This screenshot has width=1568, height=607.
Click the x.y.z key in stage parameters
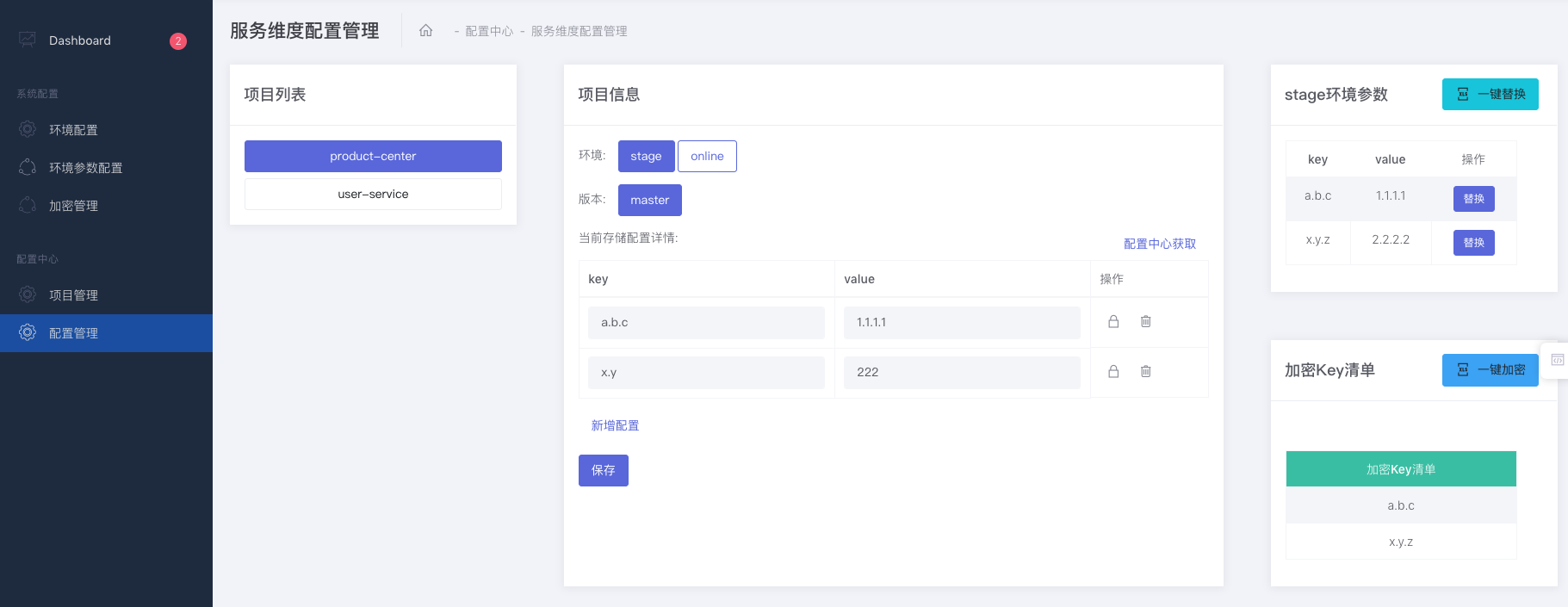pos(1317,239)
